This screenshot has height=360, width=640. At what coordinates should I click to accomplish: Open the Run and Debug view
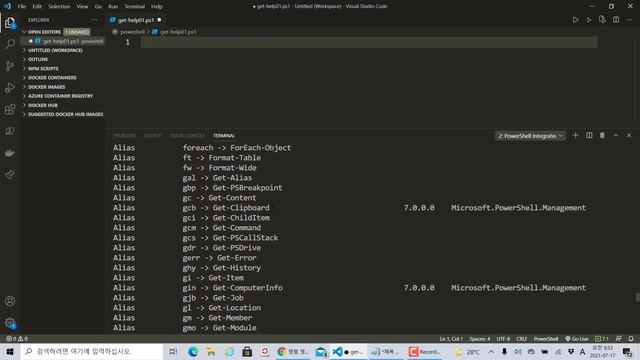[10, 88]
